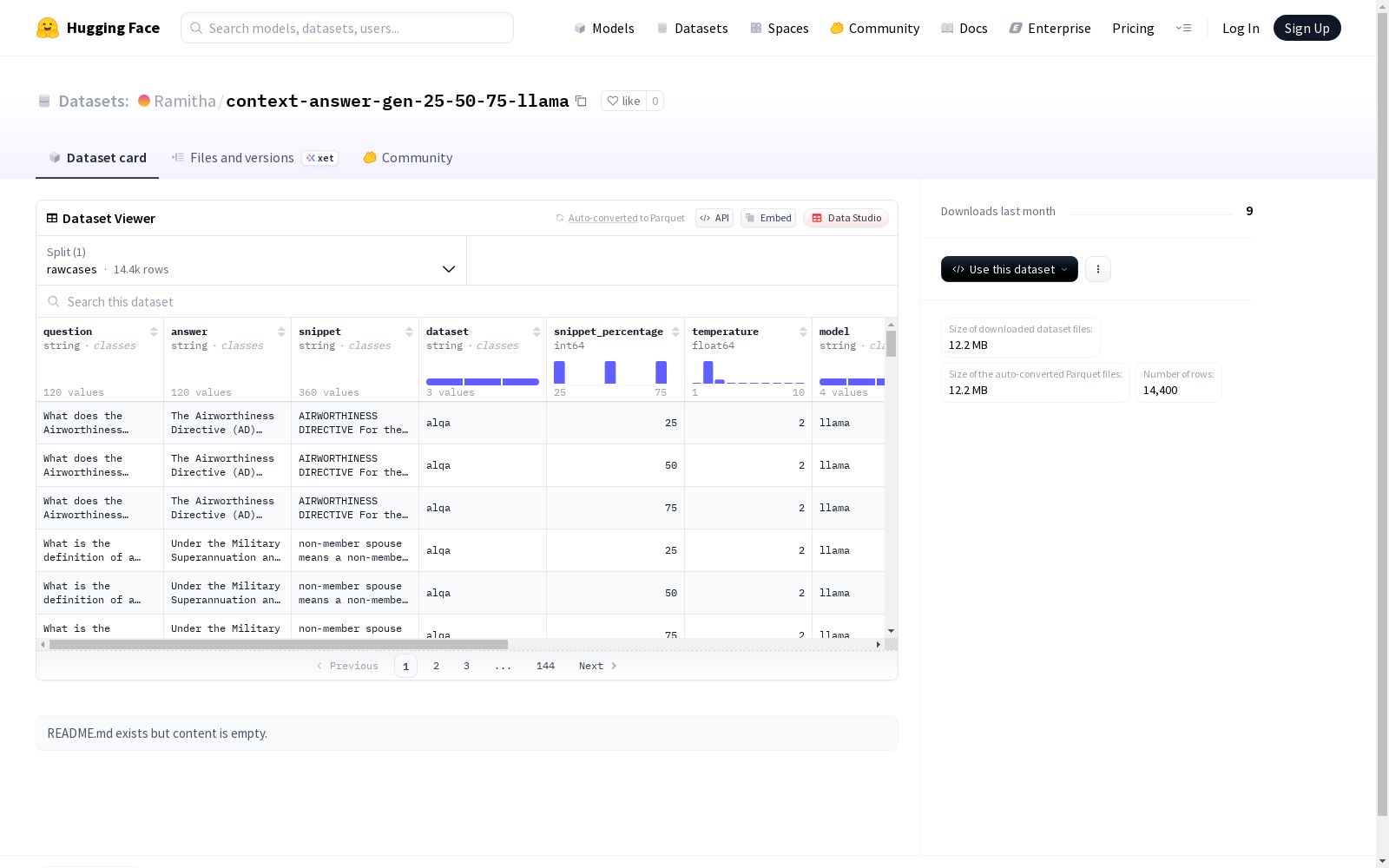Image resolution: width=1389 pixels, height=868 pixels.
Task: Open the dataset Community tab
Action: (408, 157)
